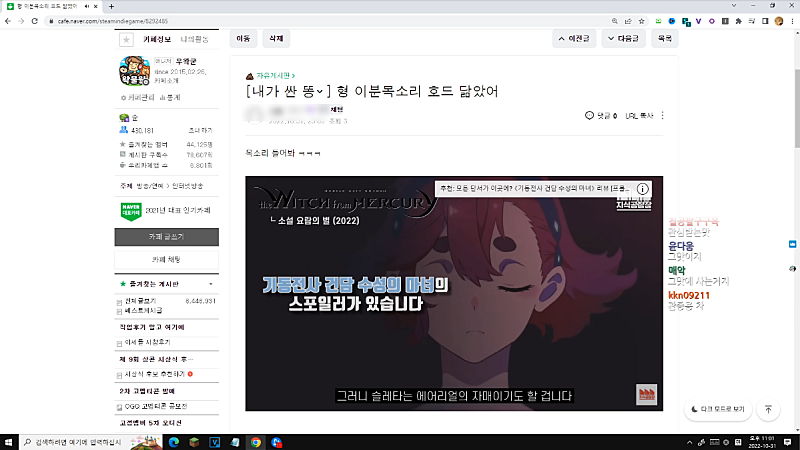Open 카페관리 management link
800x450 pixels.
click(137, 97)
